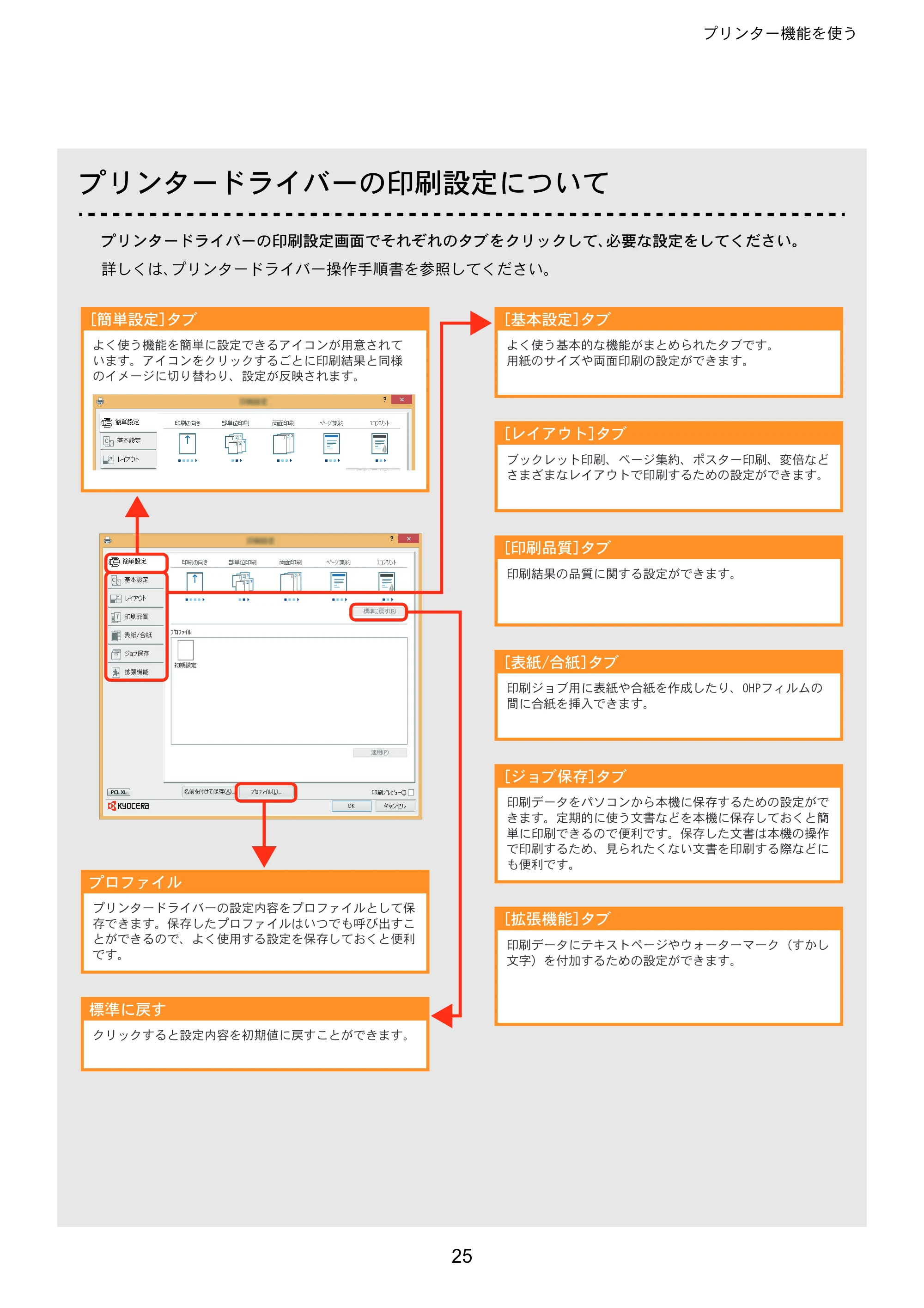This screenshot has height=1308, width=924.
Task: Close the full print settings dialog
Action: coord(408,538)
